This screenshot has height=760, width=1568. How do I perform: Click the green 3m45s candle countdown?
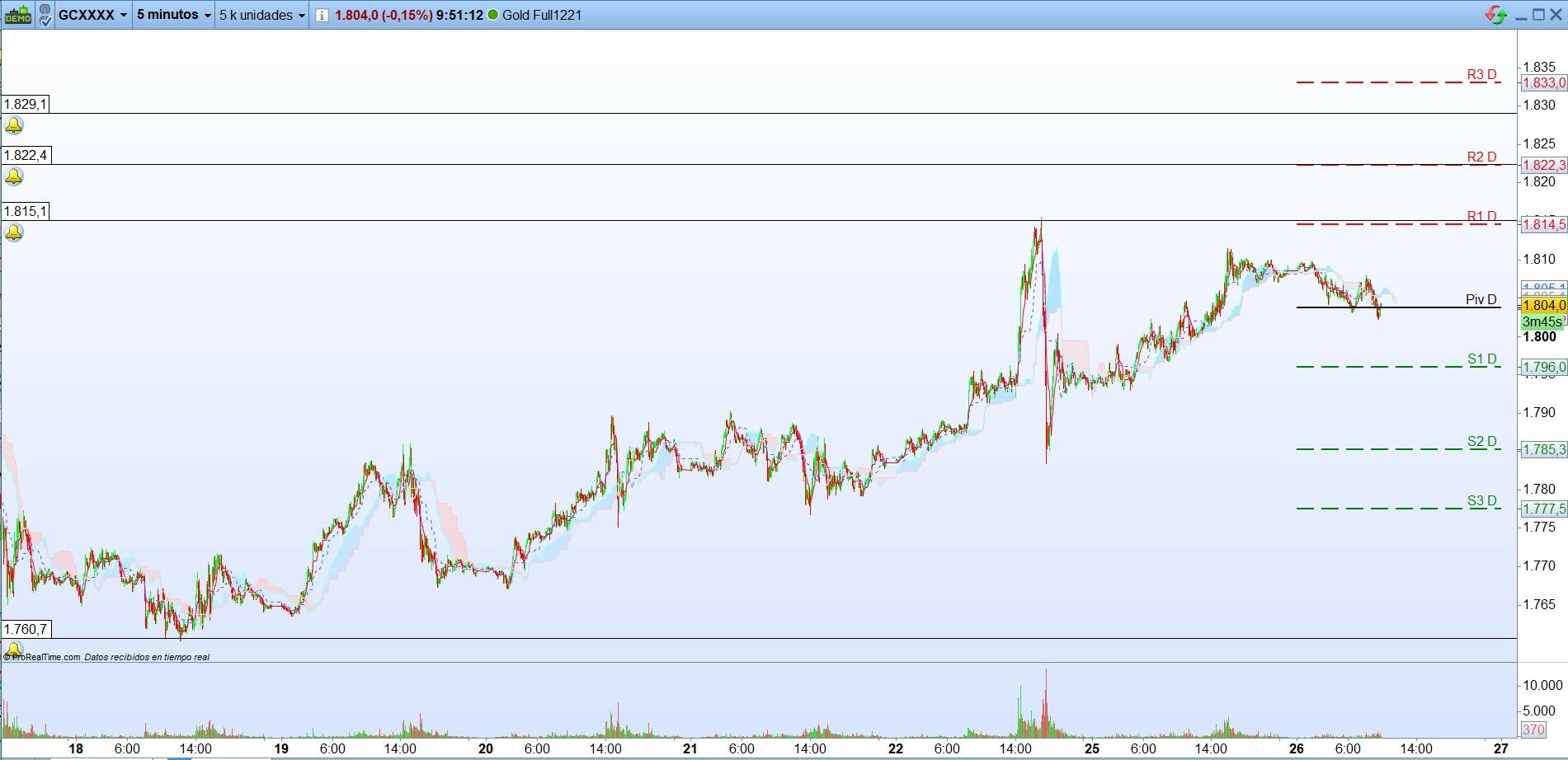click(x=1542, y=321)
